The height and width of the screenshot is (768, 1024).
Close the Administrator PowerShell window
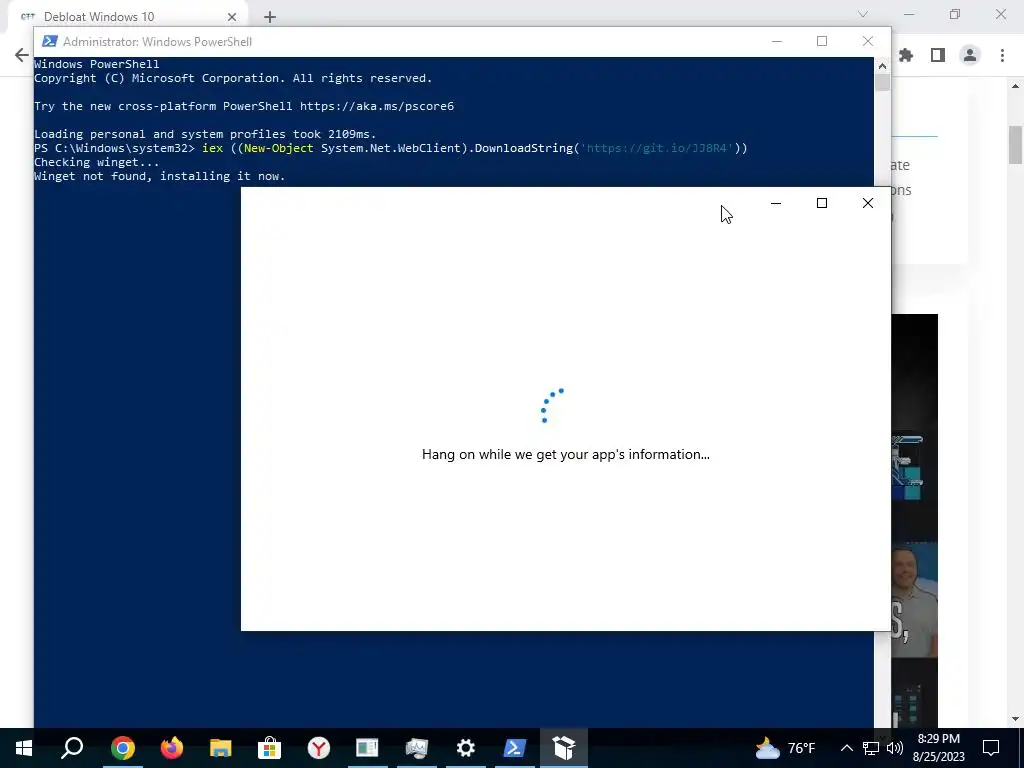pos(868,41)
